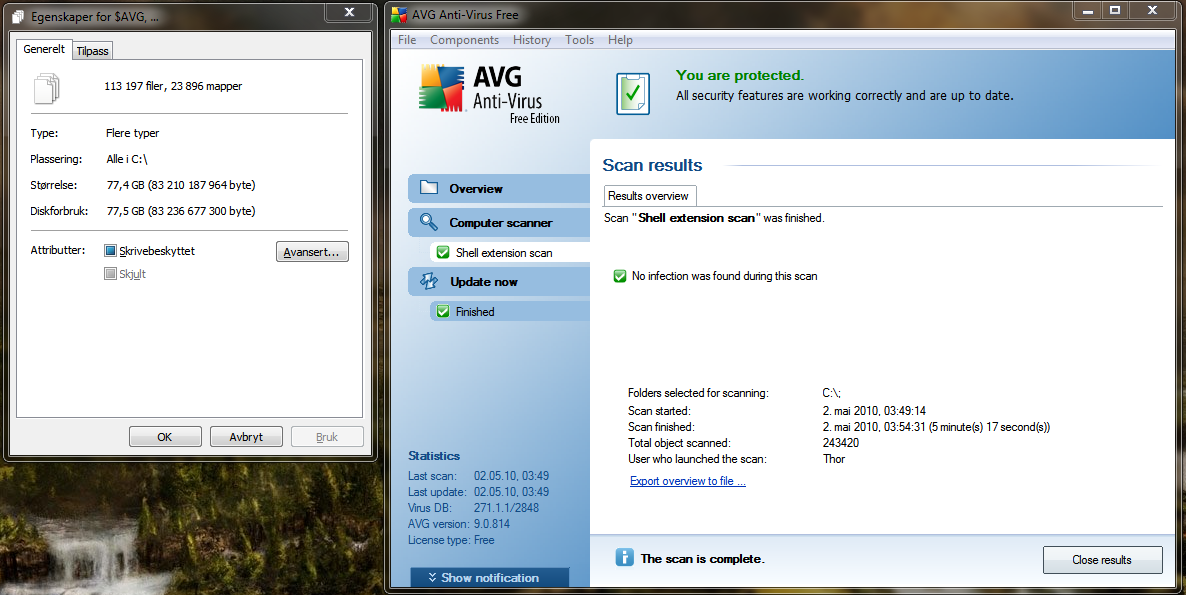
Task: Click the AVG logo icon in title bar
Action: (x=399, y=14)
